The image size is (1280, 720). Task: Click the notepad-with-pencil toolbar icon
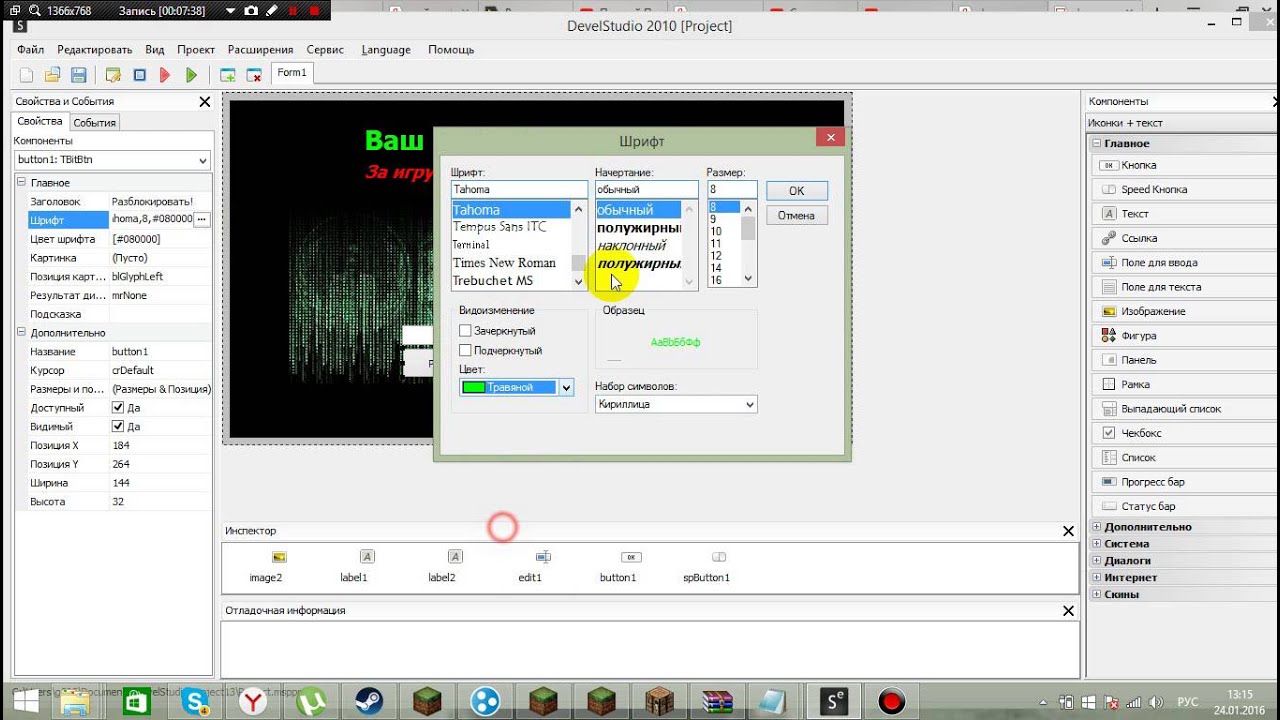pyautogui.click(x=113, y=75)
